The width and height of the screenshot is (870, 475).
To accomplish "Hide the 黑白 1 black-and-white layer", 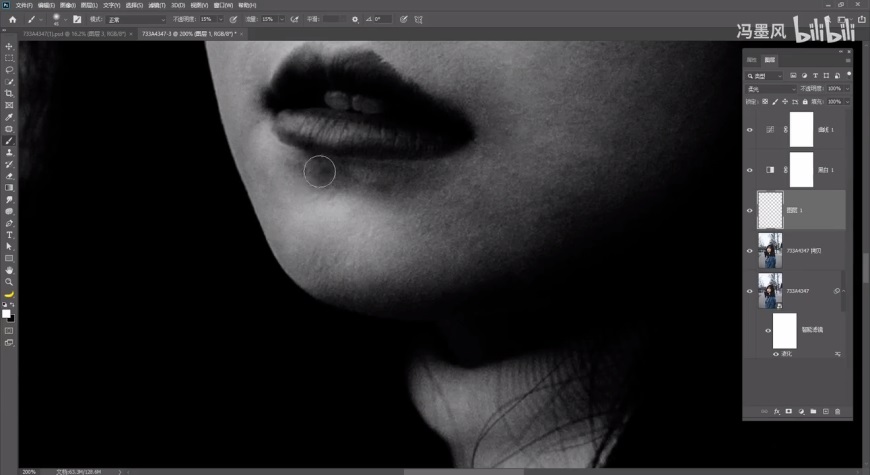I will [x=750, y=170].
